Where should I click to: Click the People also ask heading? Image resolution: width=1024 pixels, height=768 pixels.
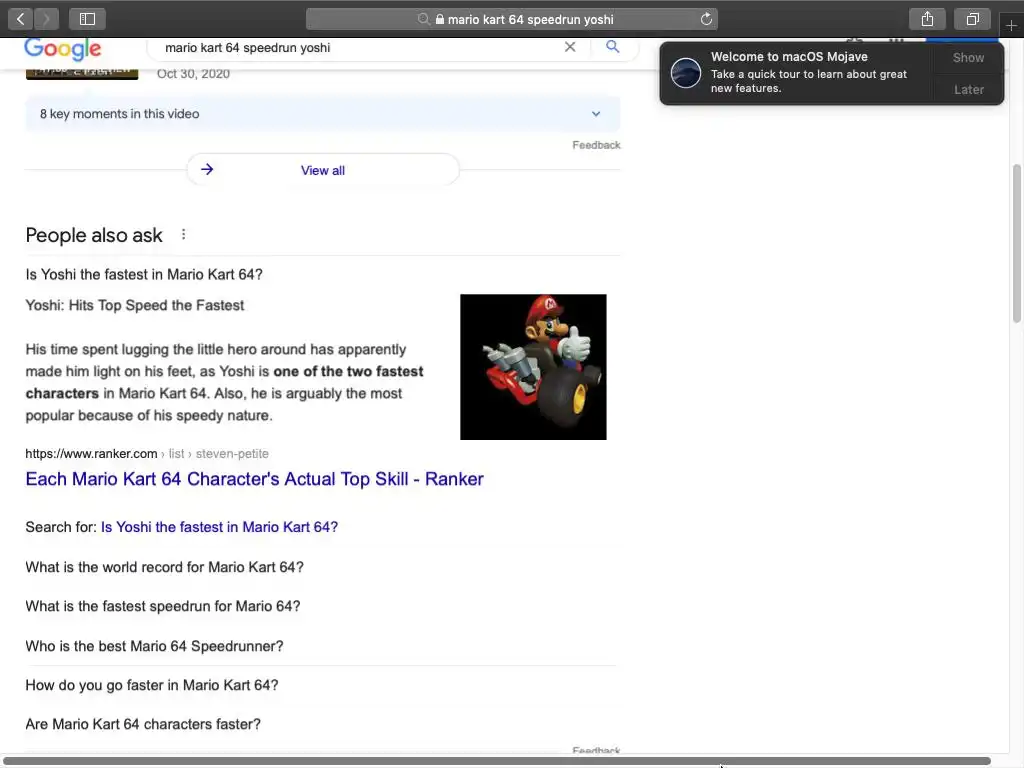[x=94, y=235]
